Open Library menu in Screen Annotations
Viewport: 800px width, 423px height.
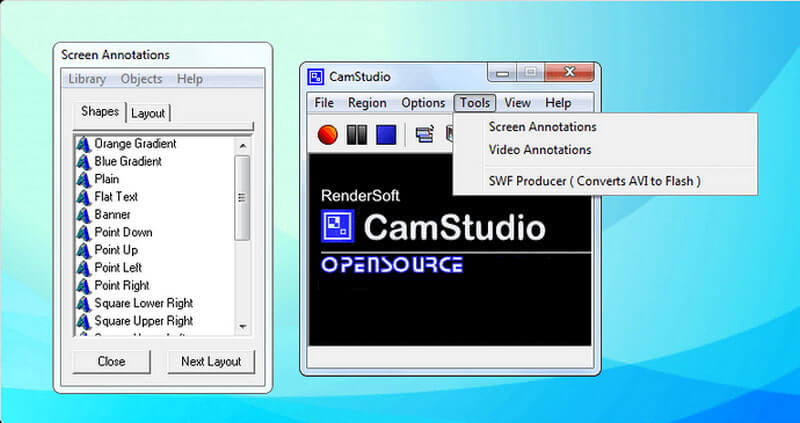click(x=87, y=79)
